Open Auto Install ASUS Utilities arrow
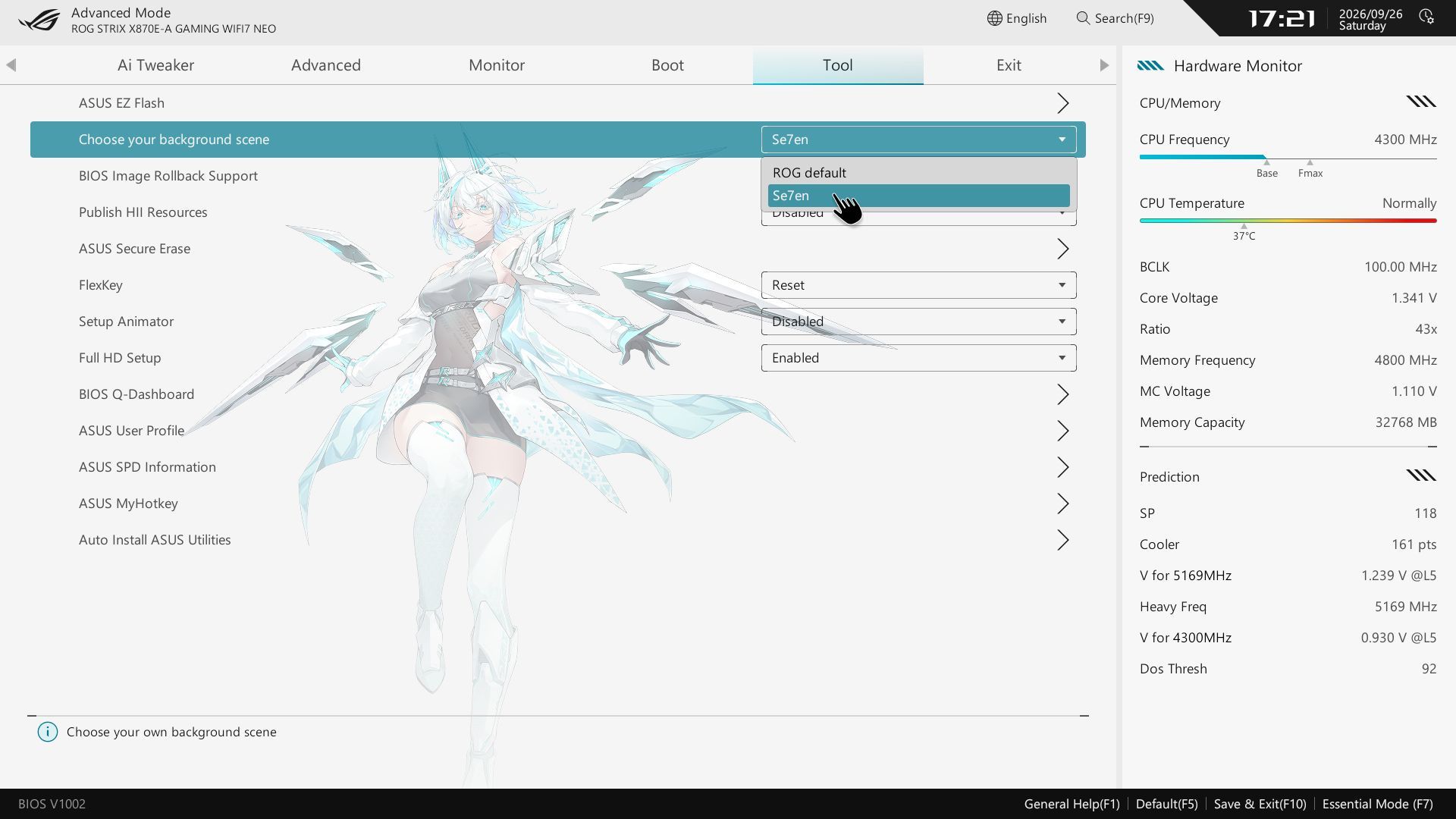Screen dimensions: 1456x819 coord(1063,540)
